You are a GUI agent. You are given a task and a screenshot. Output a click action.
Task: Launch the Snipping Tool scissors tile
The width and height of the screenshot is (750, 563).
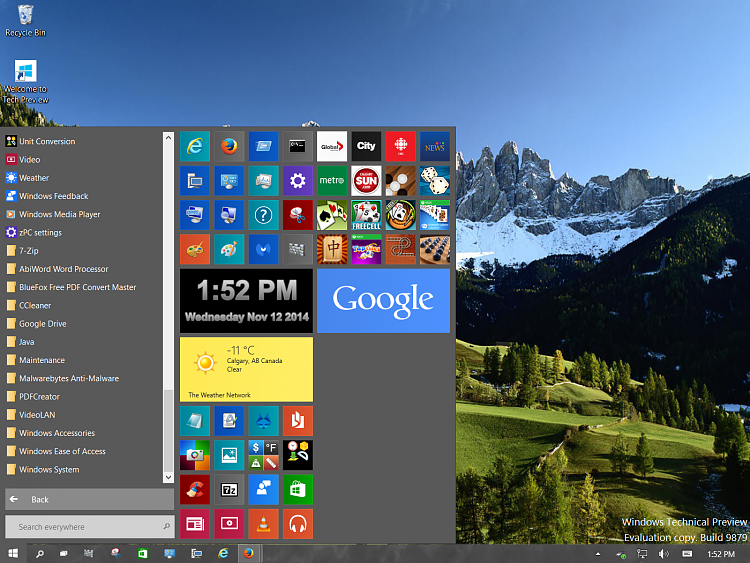(298, 215)
